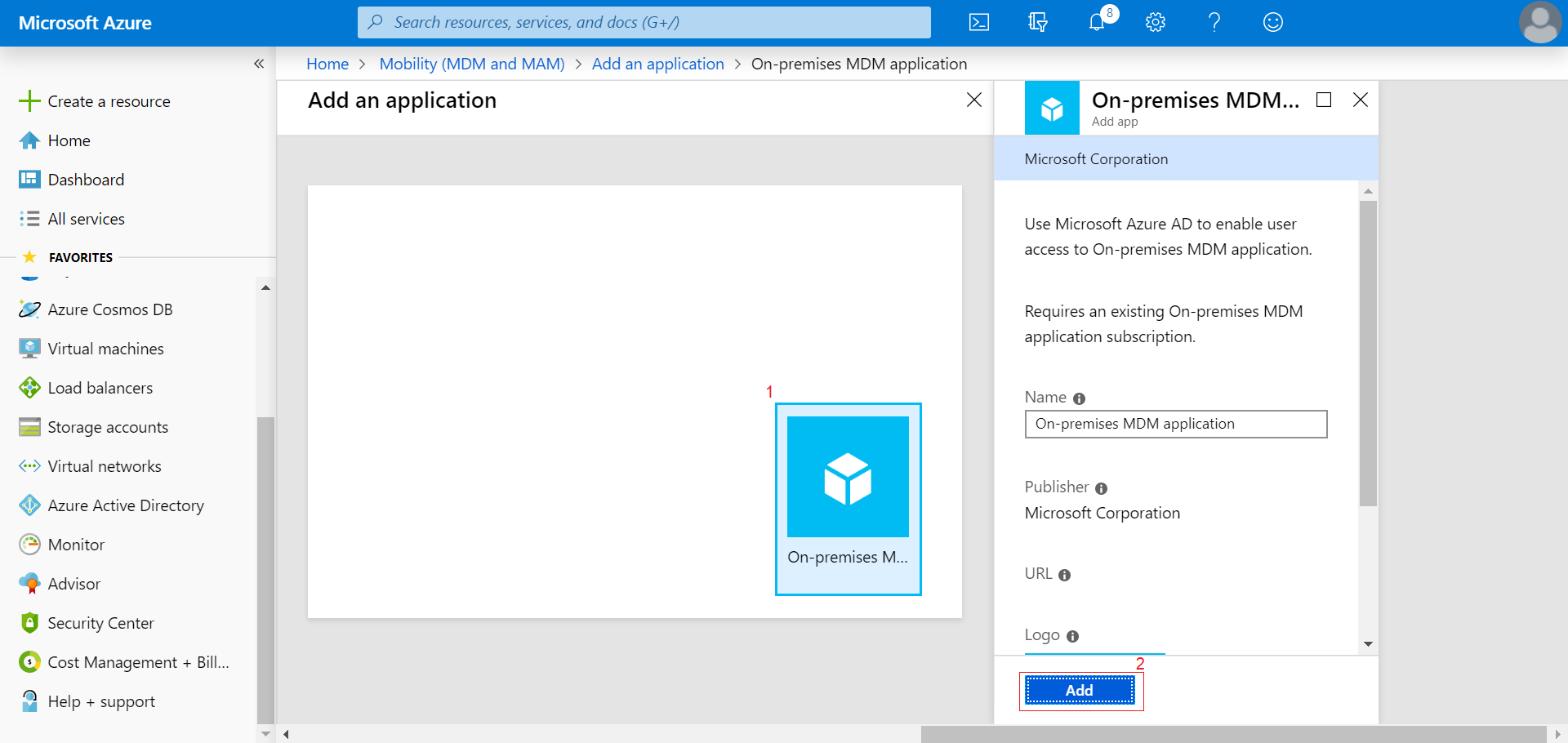Click the Mobility (MDM and MAM) breadcrumb
Viewport: 1568px width, 743px height.
pyautogui.click(x=472, y=64)
